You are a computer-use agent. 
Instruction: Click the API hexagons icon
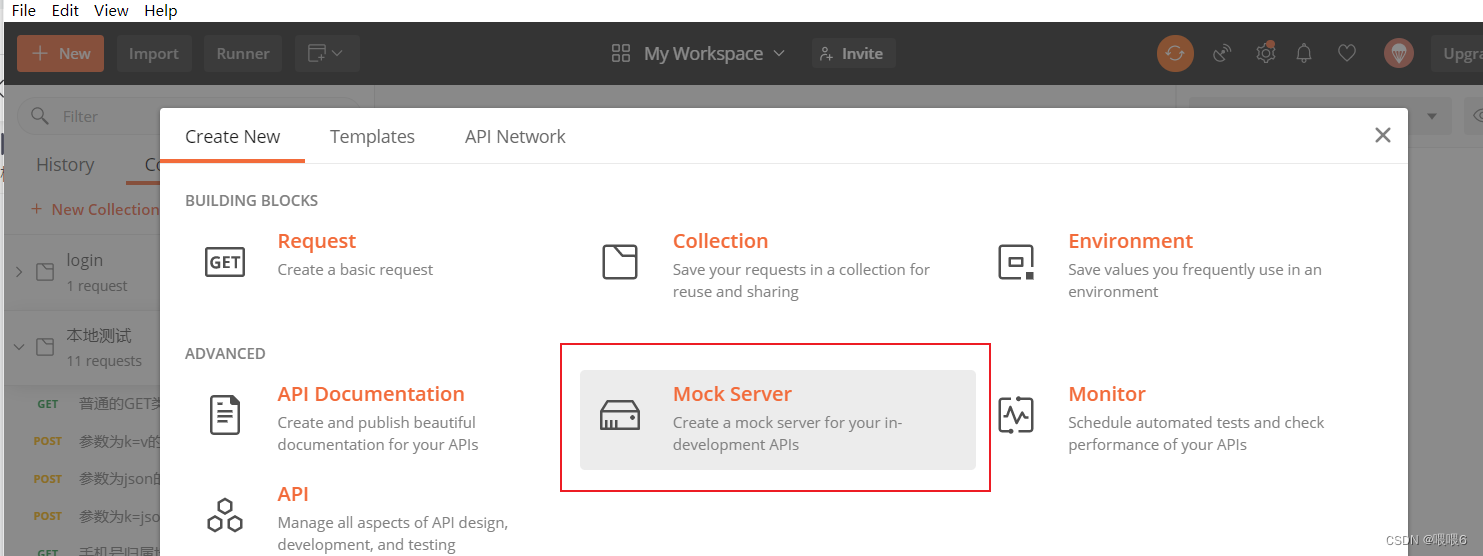pyautogui.click(x=225, y=514)
